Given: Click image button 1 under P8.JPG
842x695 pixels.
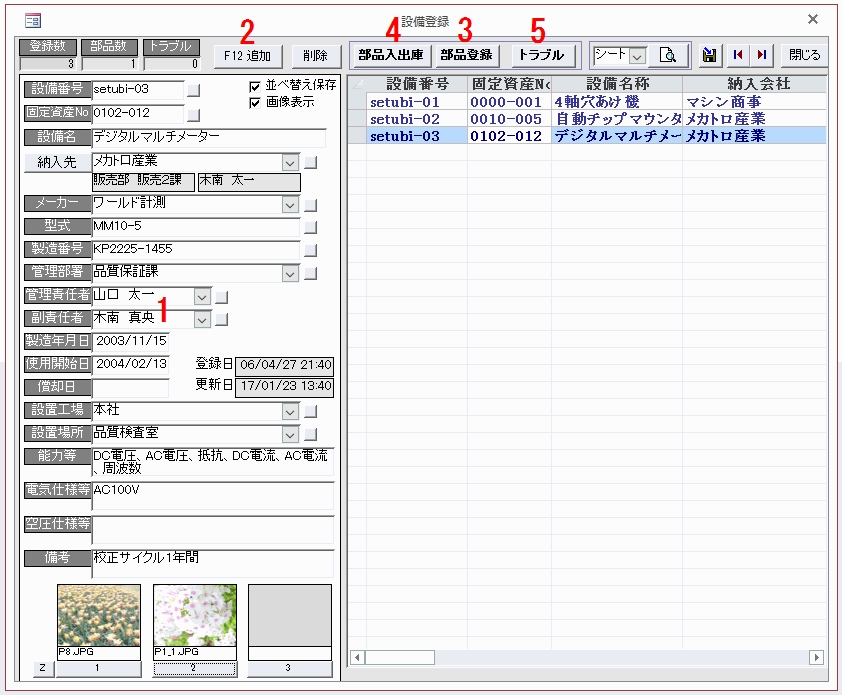Looking at the screenshot, I should tap(98, 668).
